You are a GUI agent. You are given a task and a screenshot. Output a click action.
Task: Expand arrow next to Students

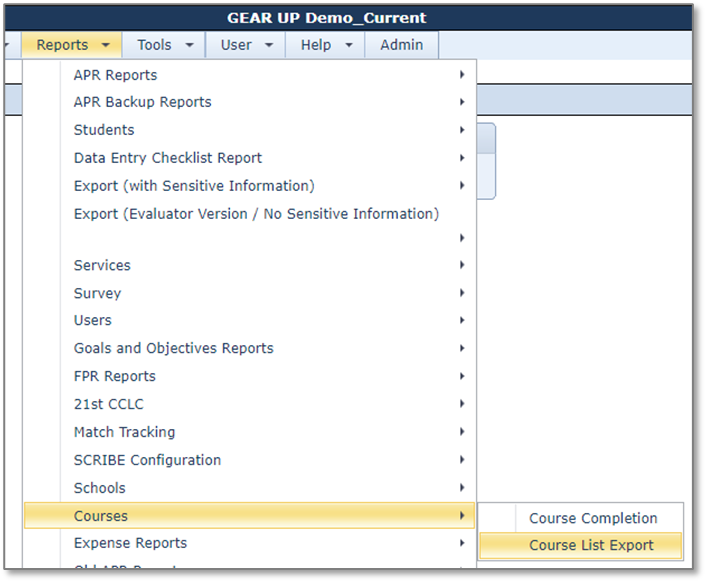462,130
